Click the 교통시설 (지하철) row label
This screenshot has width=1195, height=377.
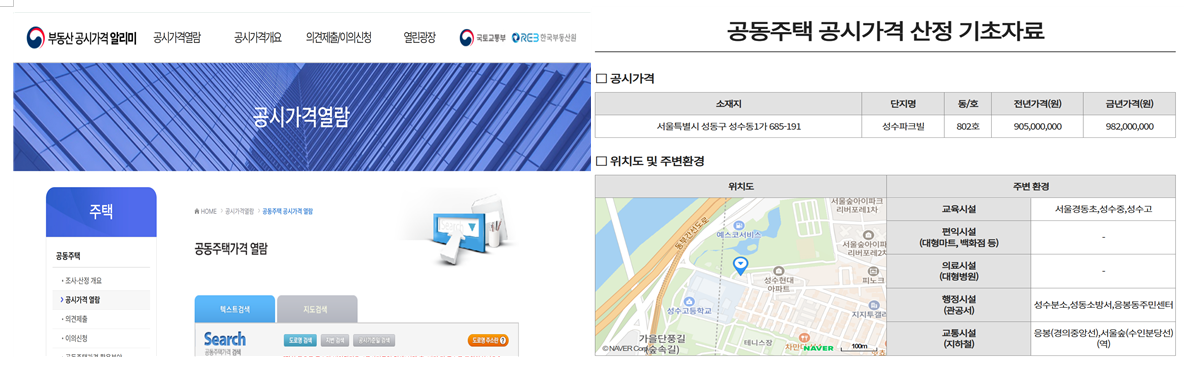tap(960, 338)
